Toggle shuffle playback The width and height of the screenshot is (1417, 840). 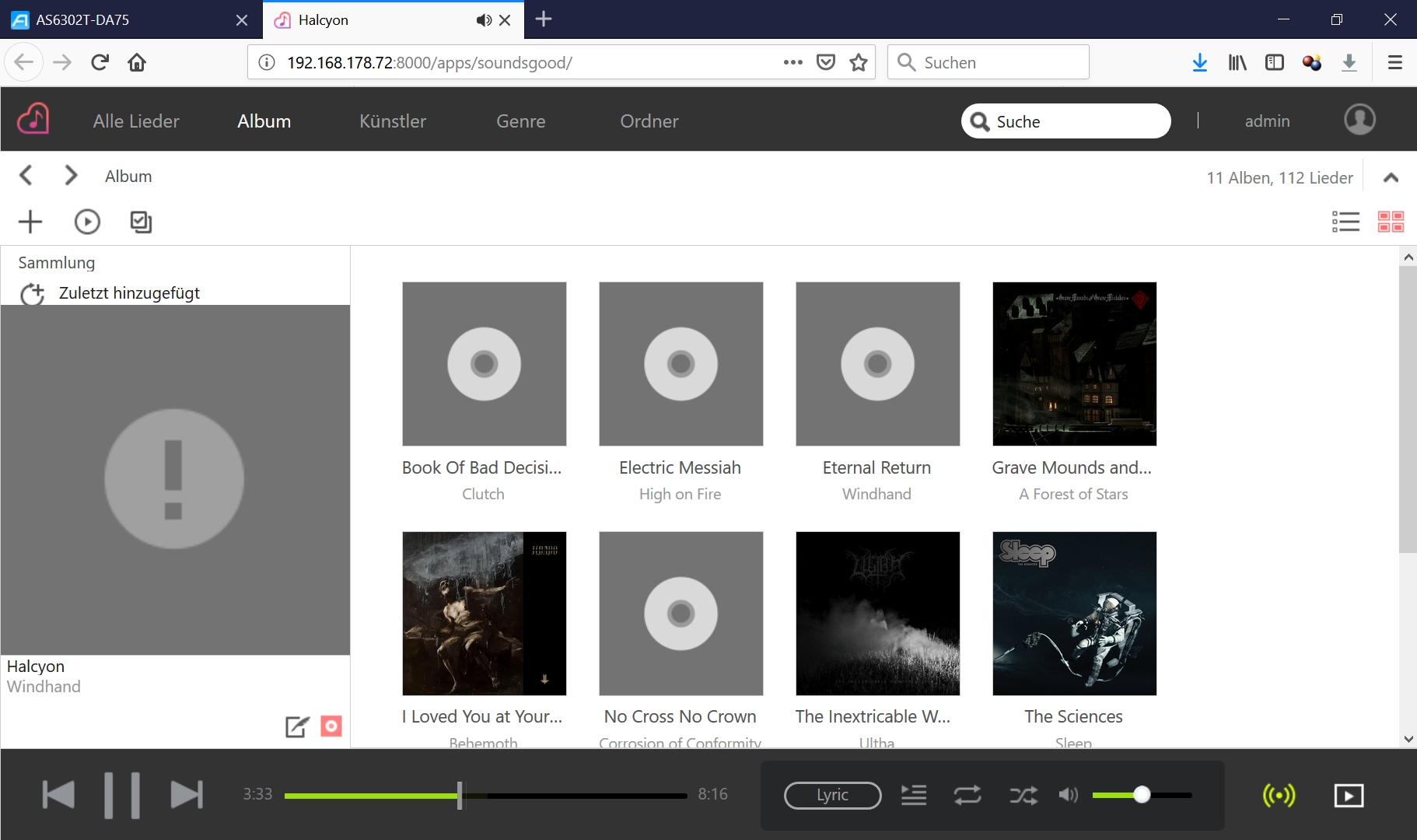coord(1023,795)
